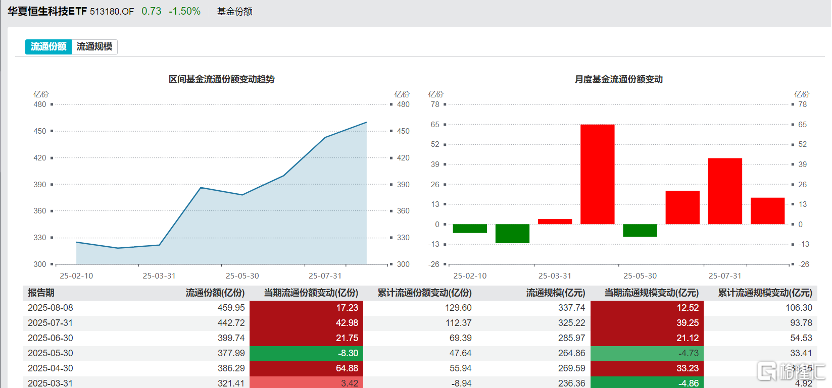The height and width of the screenshot is (388, 832).
Task: Click the red 39.25 scale change cell
Action: (x=647, y=323)
